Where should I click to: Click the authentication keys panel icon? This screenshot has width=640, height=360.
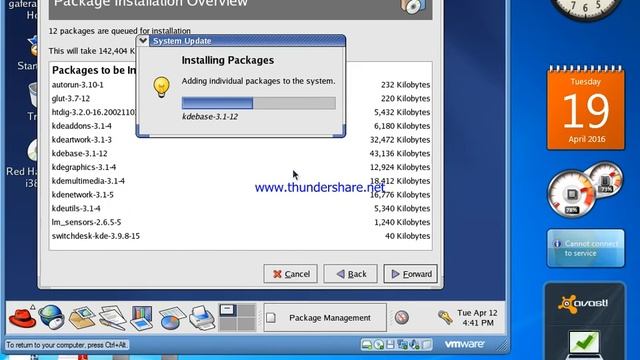[x=445, y=317]
